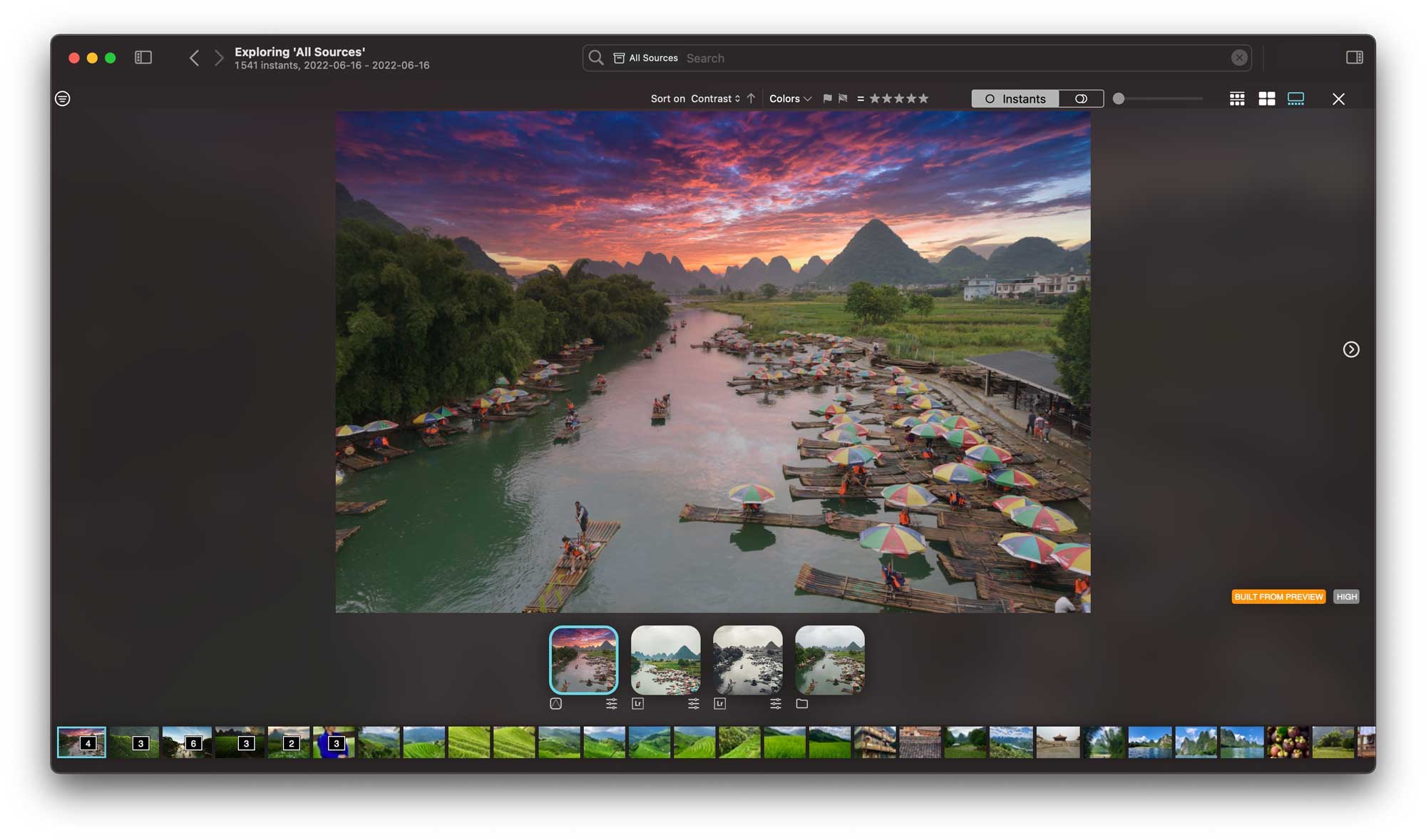Screen dimensions: 1426x840
Task: Select filmstrip instant with badge 2
Action: click(x=289, y=742)
